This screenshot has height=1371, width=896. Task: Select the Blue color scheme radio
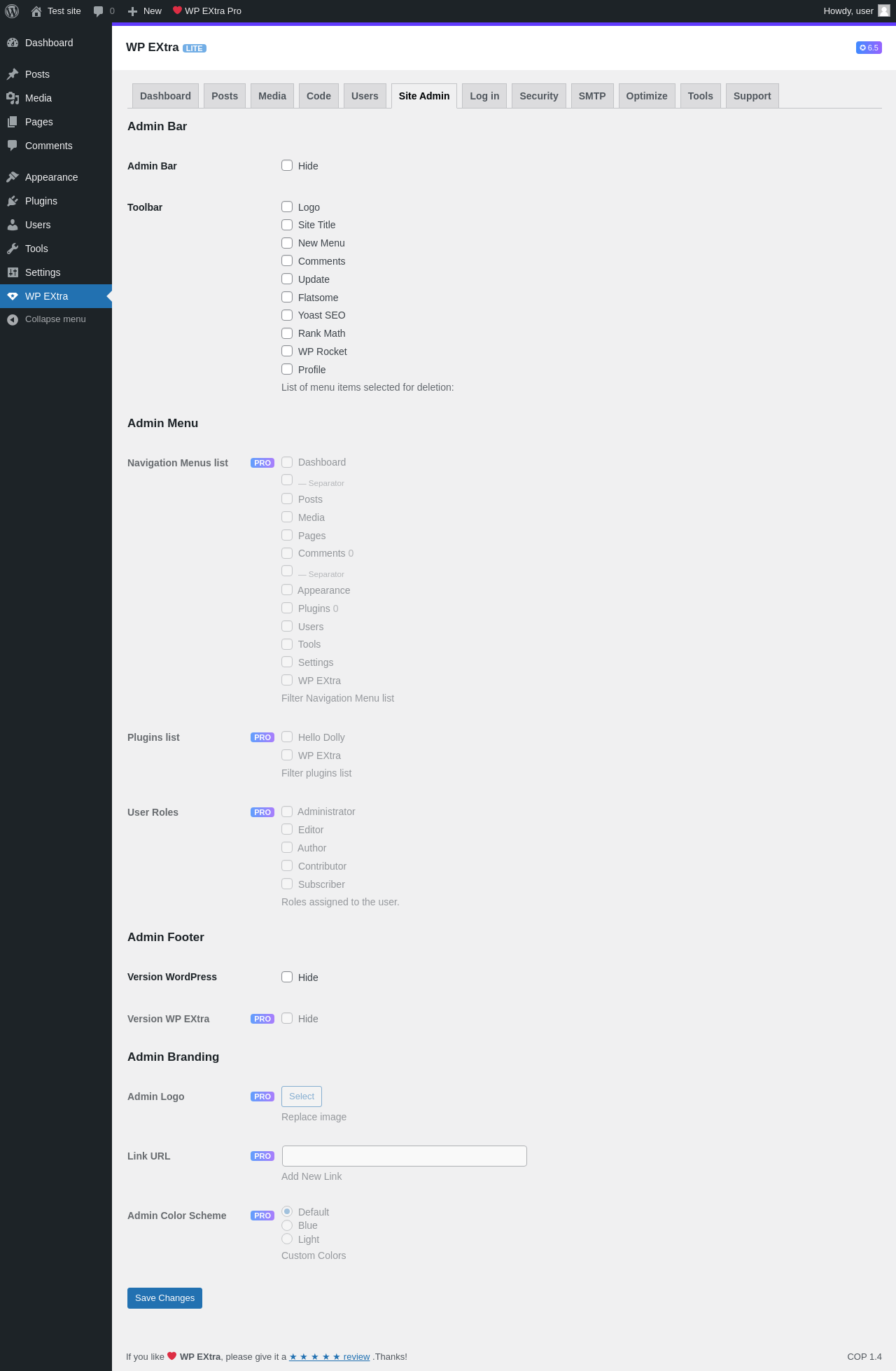point(287,1225)
